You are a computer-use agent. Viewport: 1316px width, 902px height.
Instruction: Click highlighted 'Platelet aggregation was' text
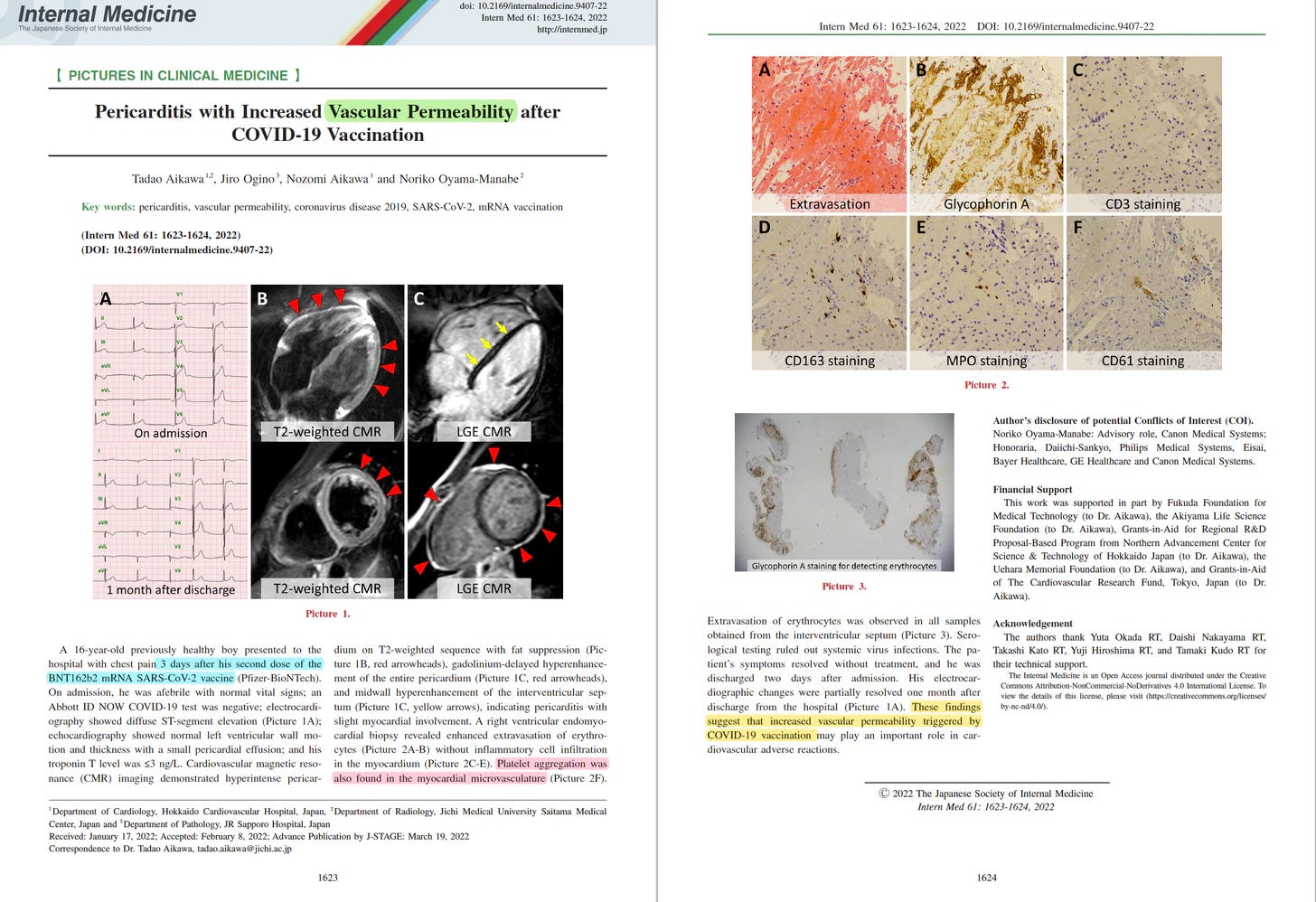tap(551, 764)
